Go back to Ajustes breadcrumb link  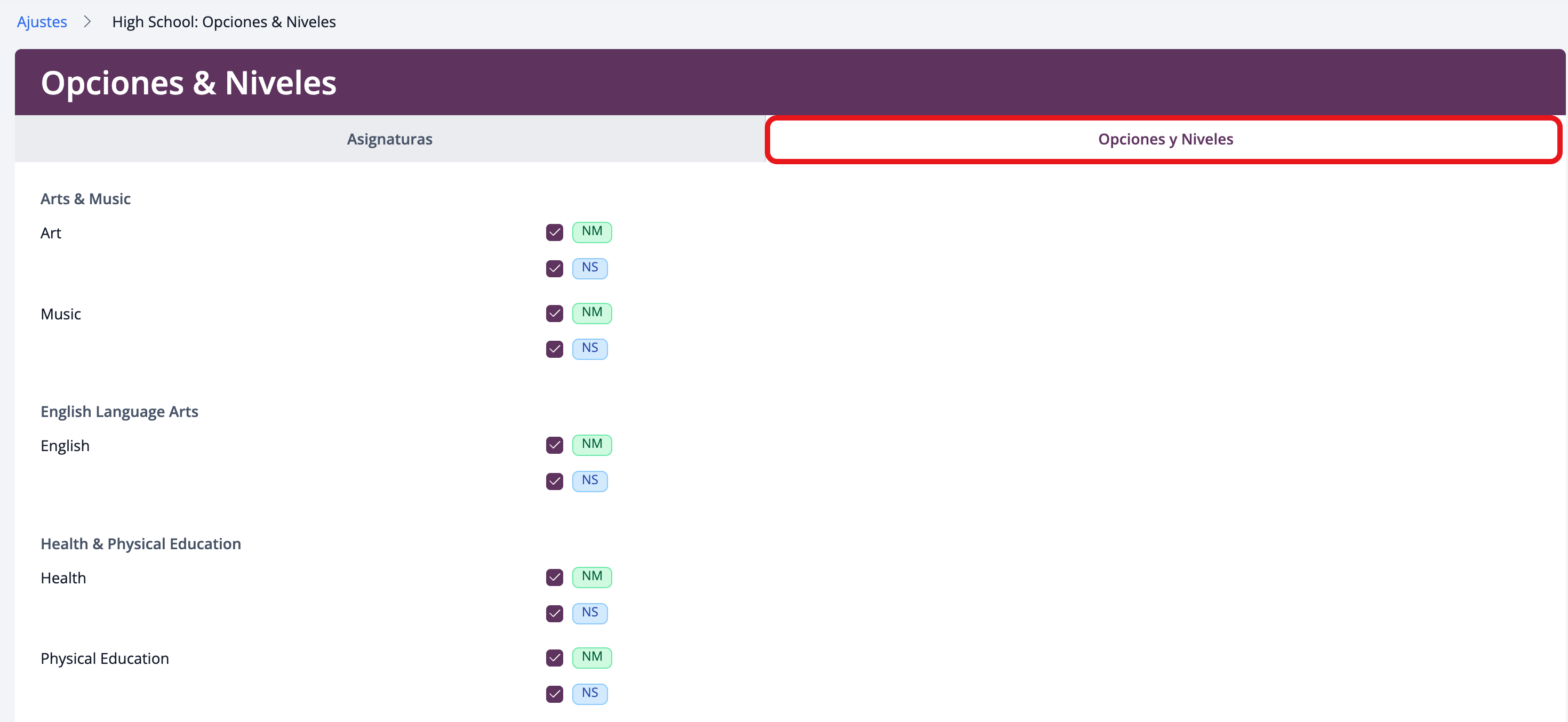point(42,22)
